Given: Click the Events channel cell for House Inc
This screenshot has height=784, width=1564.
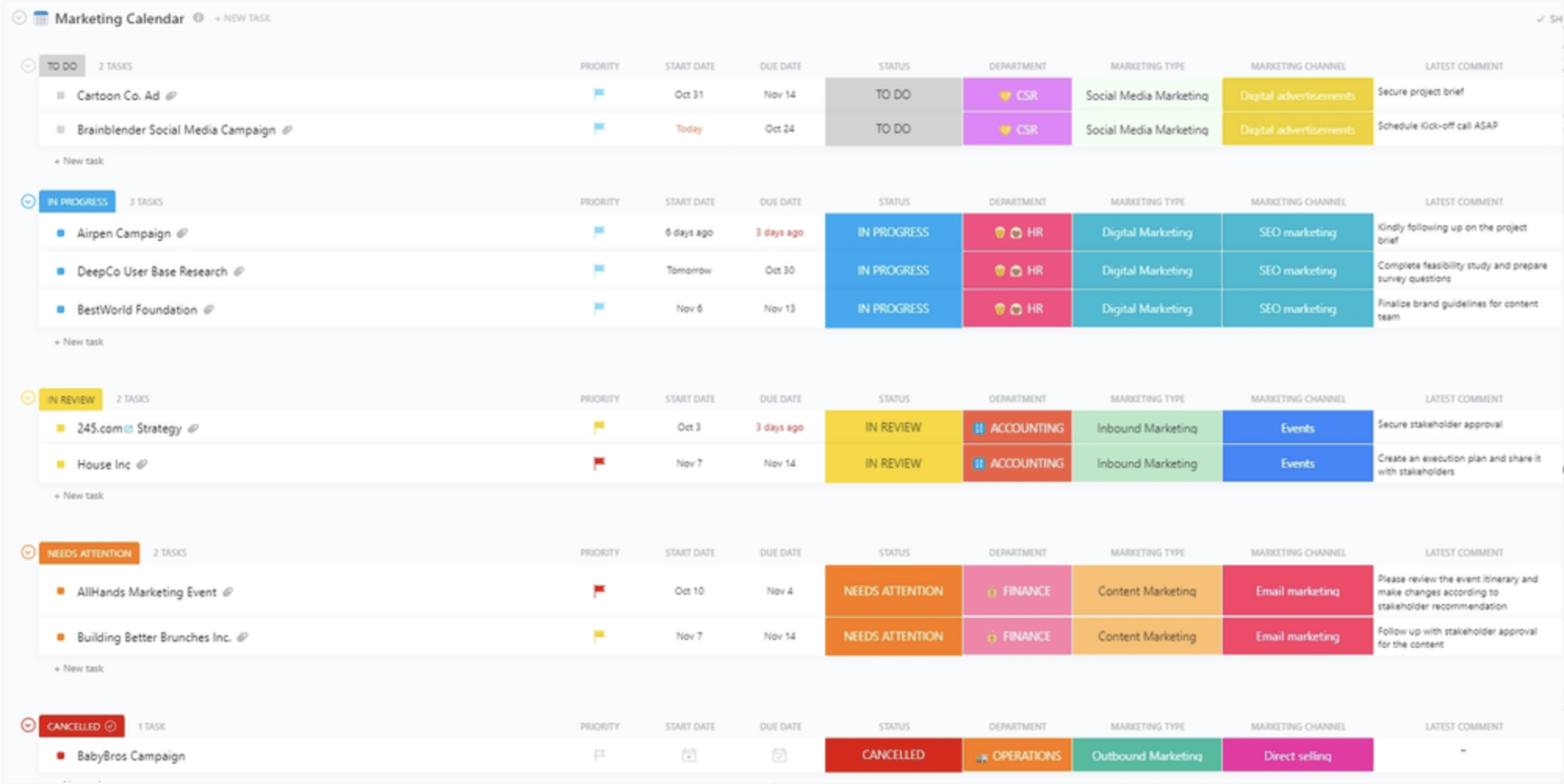Looking at the screenshot, I should coord(1297,463).
